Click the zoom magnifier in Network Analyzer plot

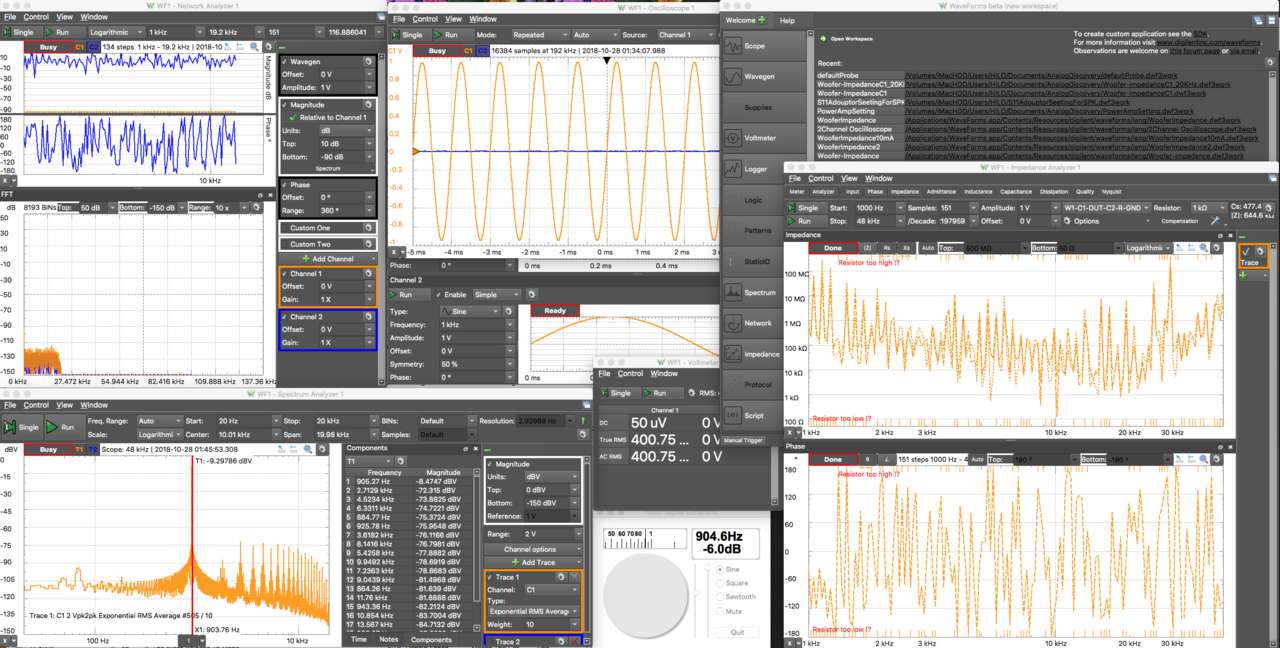pyautogui.click(x=255, y=47)
